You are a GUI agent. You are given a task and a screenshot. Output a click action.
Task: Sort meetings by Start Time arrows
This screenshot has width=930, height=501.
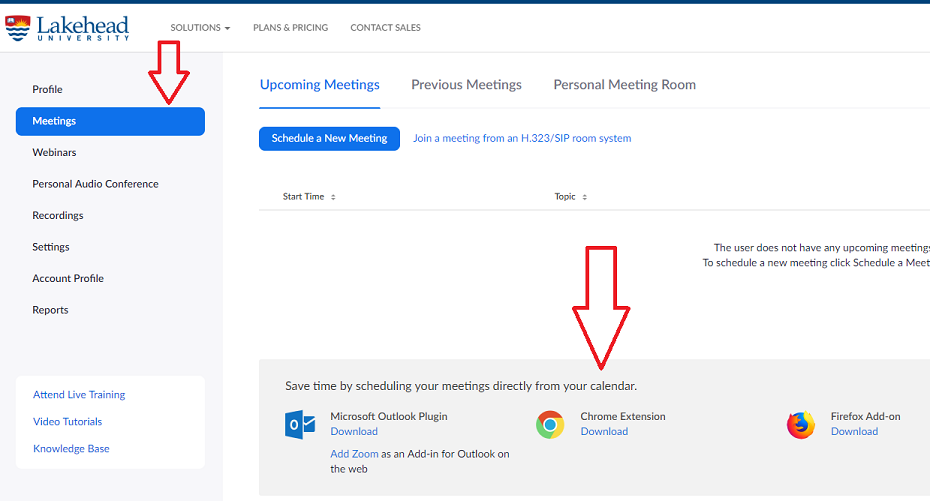tap(333, 197)
